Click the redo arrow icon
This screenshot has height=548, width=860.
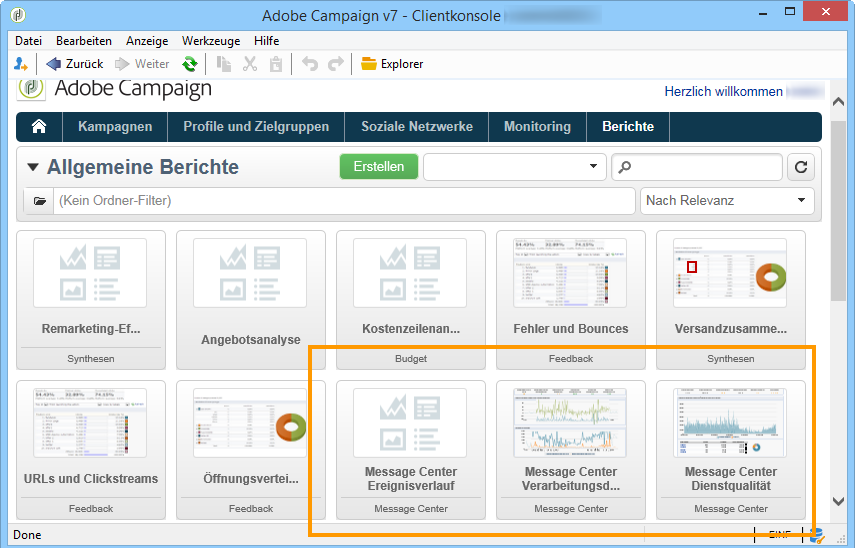(336, 64)
